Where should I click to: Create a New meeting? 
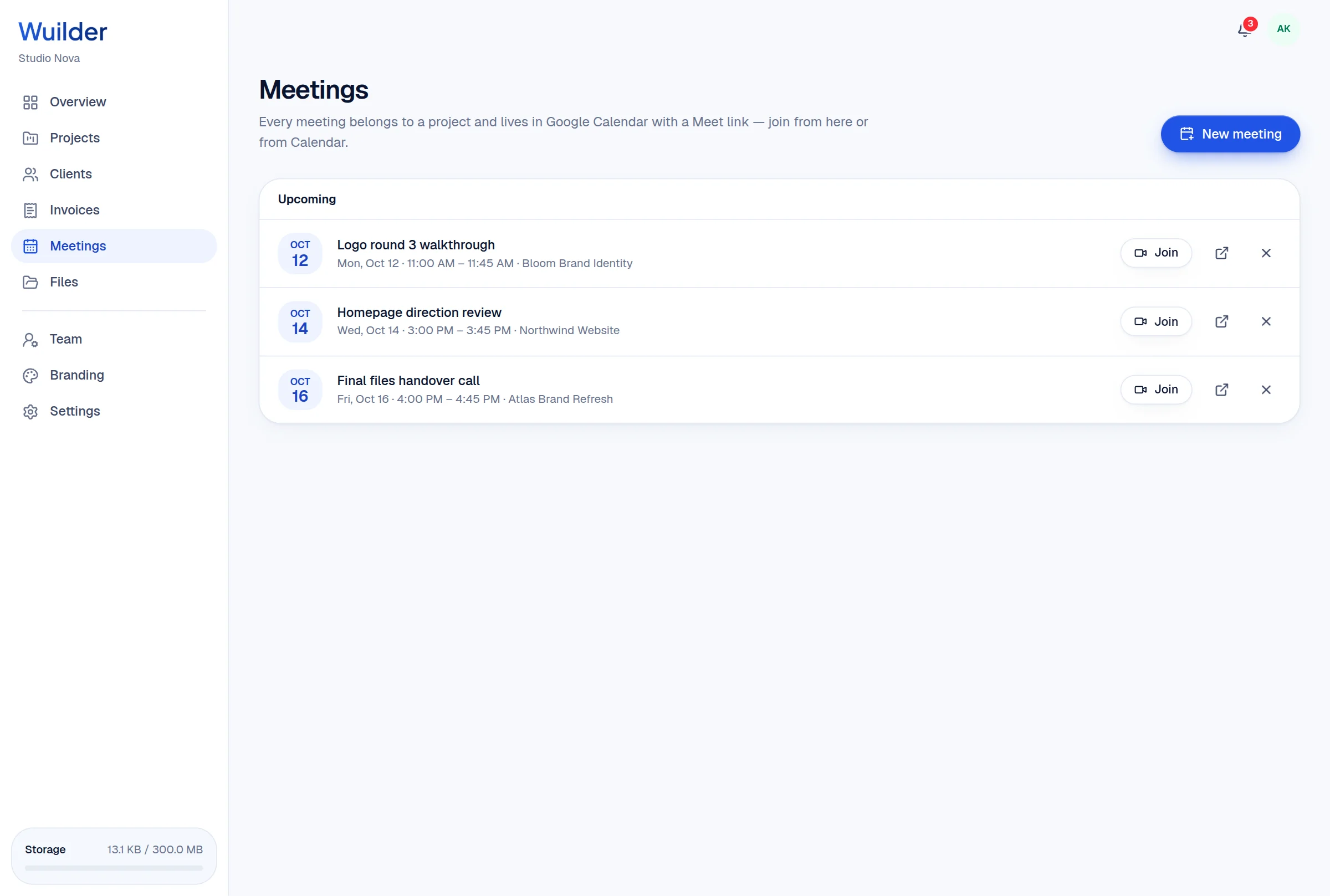tap(1230, 134)
